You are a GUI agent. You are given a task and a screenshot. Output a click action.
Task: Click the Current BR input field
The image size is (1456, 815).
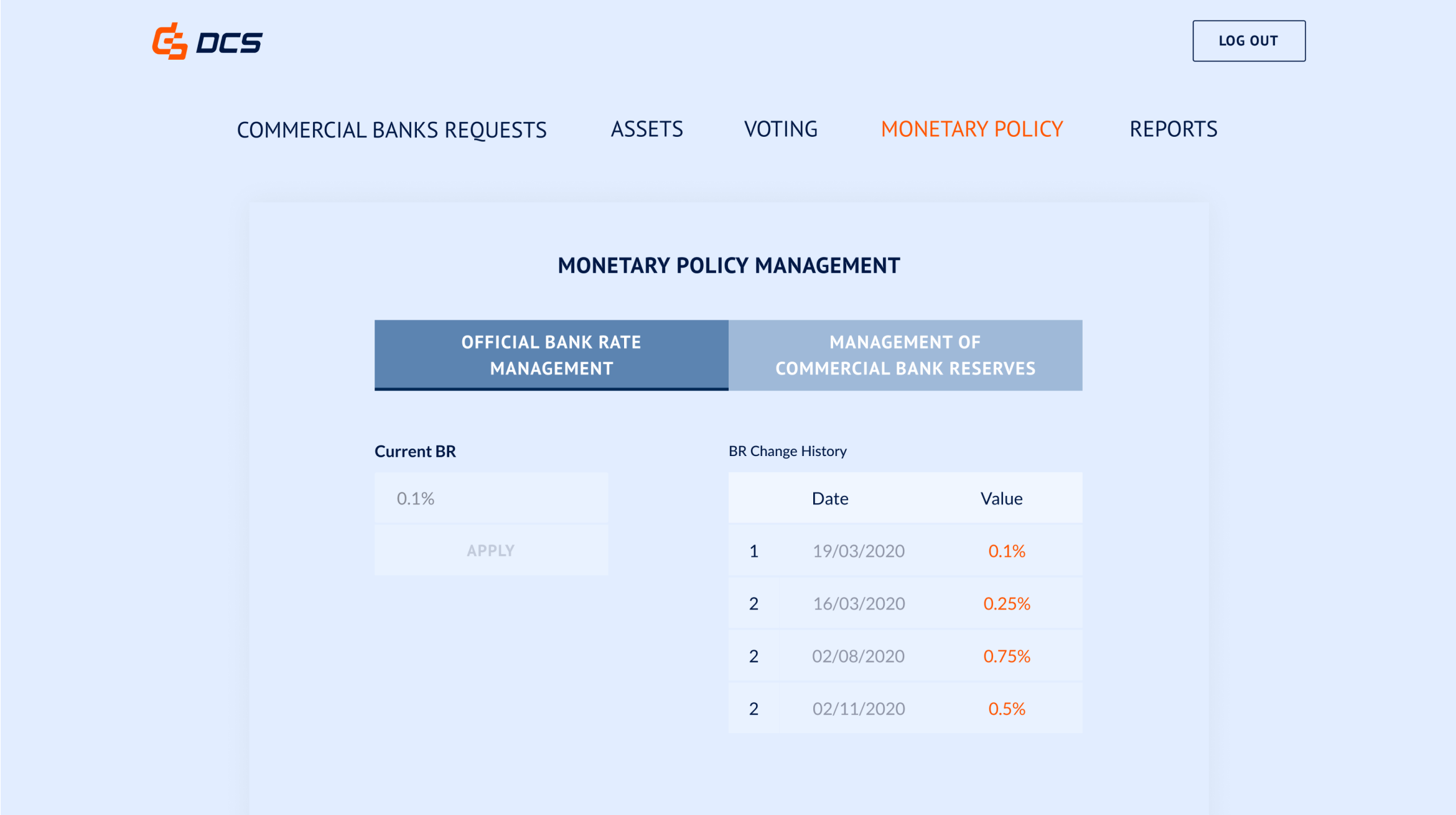click(491, 498)
